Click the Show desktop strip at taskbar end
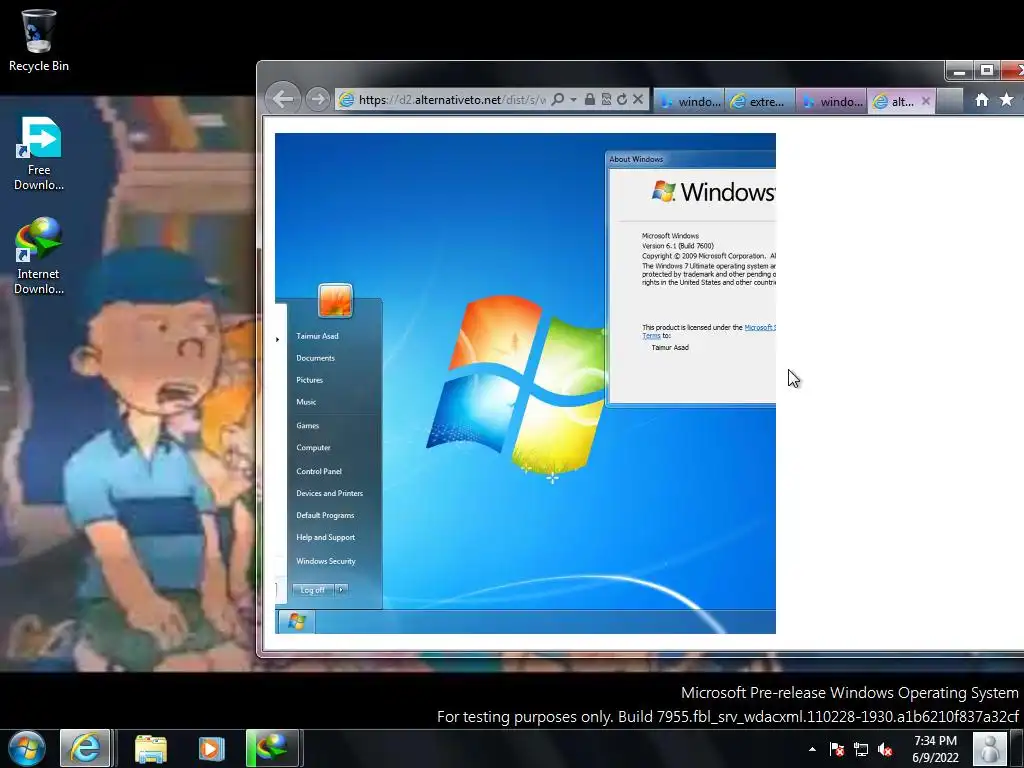 pyautogui.click(x=1017, y=749)
